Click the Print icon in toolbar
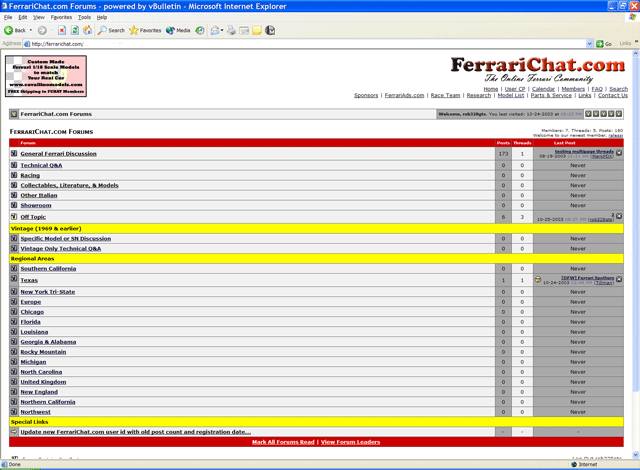Image resolution: width=640 pixels, height=470 pixels. point(231,30)
